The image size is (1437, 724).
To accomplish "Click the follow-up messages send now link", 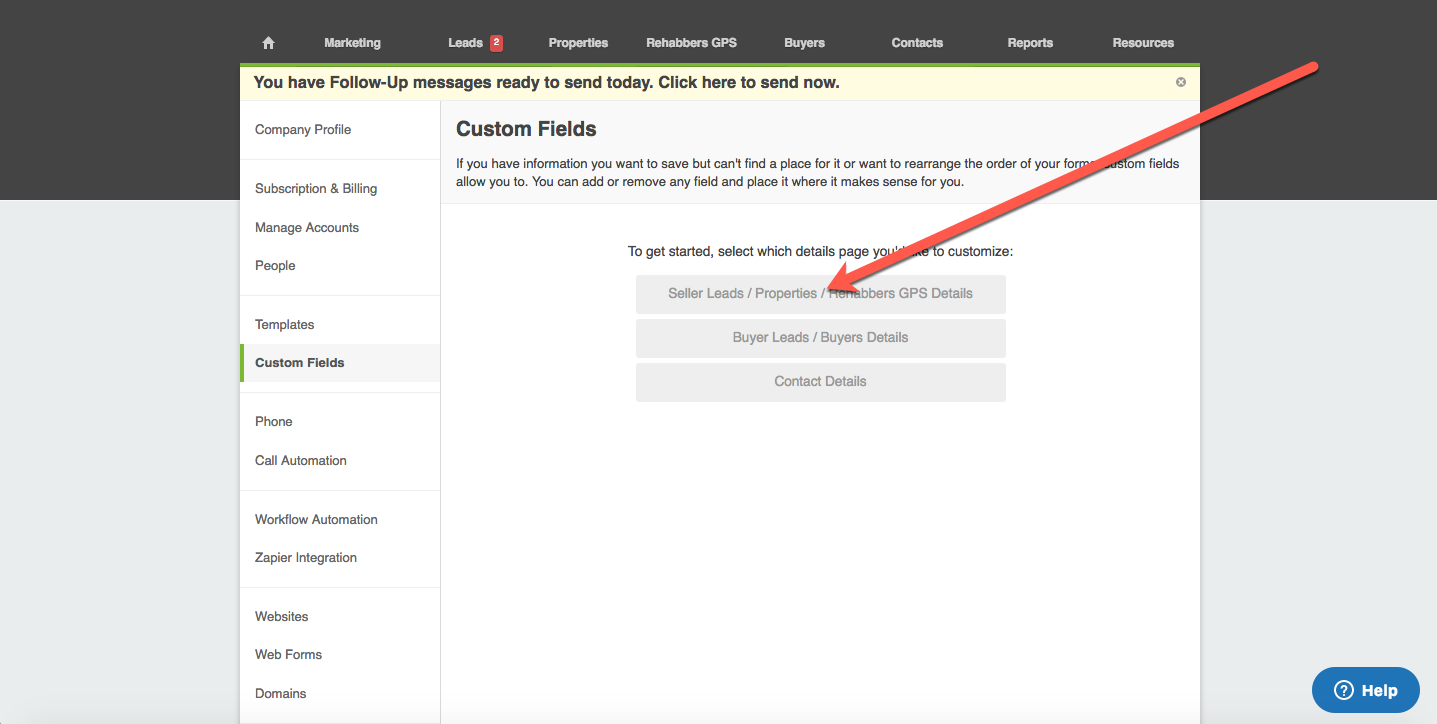I will click(546, 83).
